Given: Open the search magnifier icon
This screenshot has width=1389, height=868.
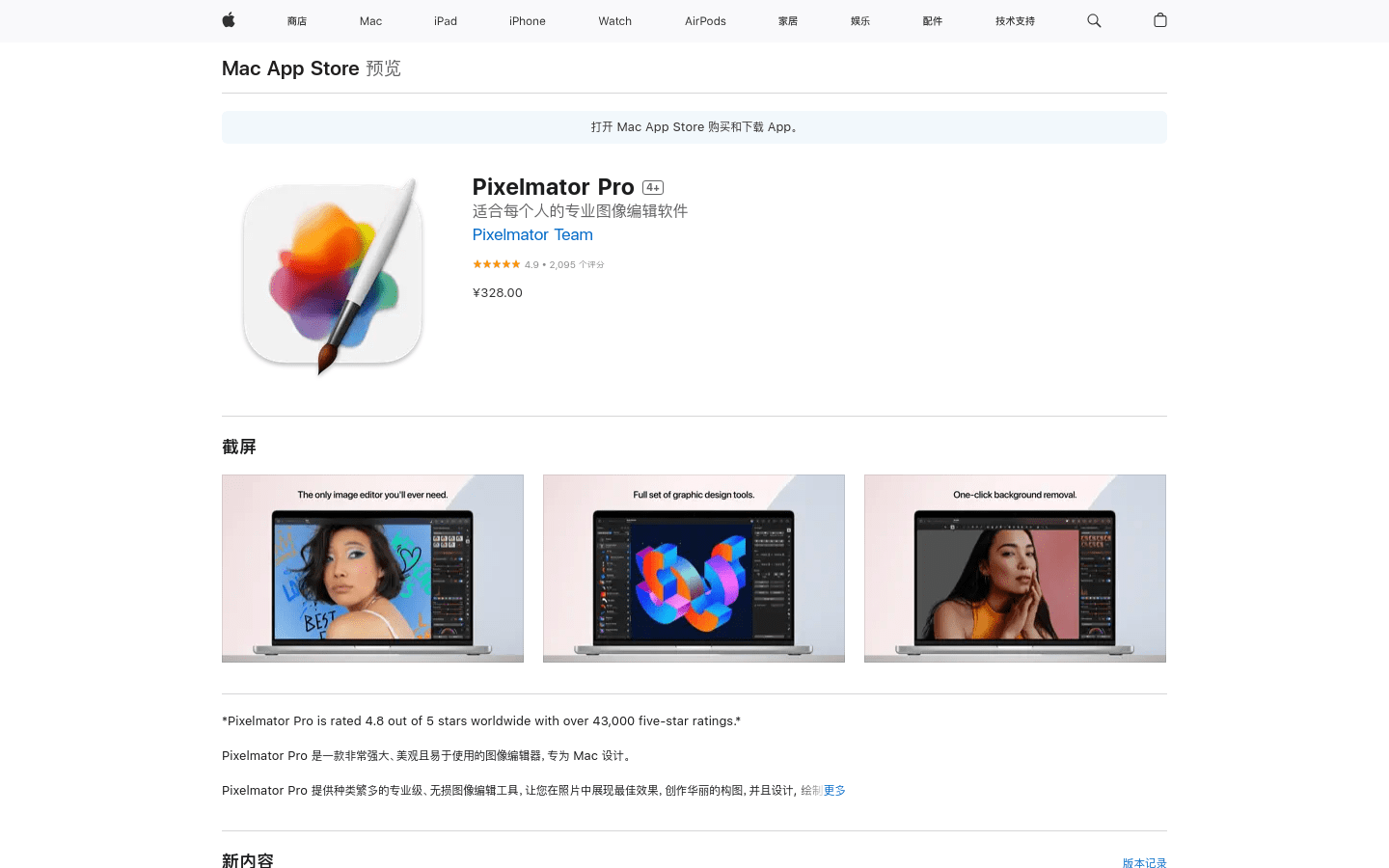Looking at the screenshot, I should pyautogui.click(x=1094, y=20).
